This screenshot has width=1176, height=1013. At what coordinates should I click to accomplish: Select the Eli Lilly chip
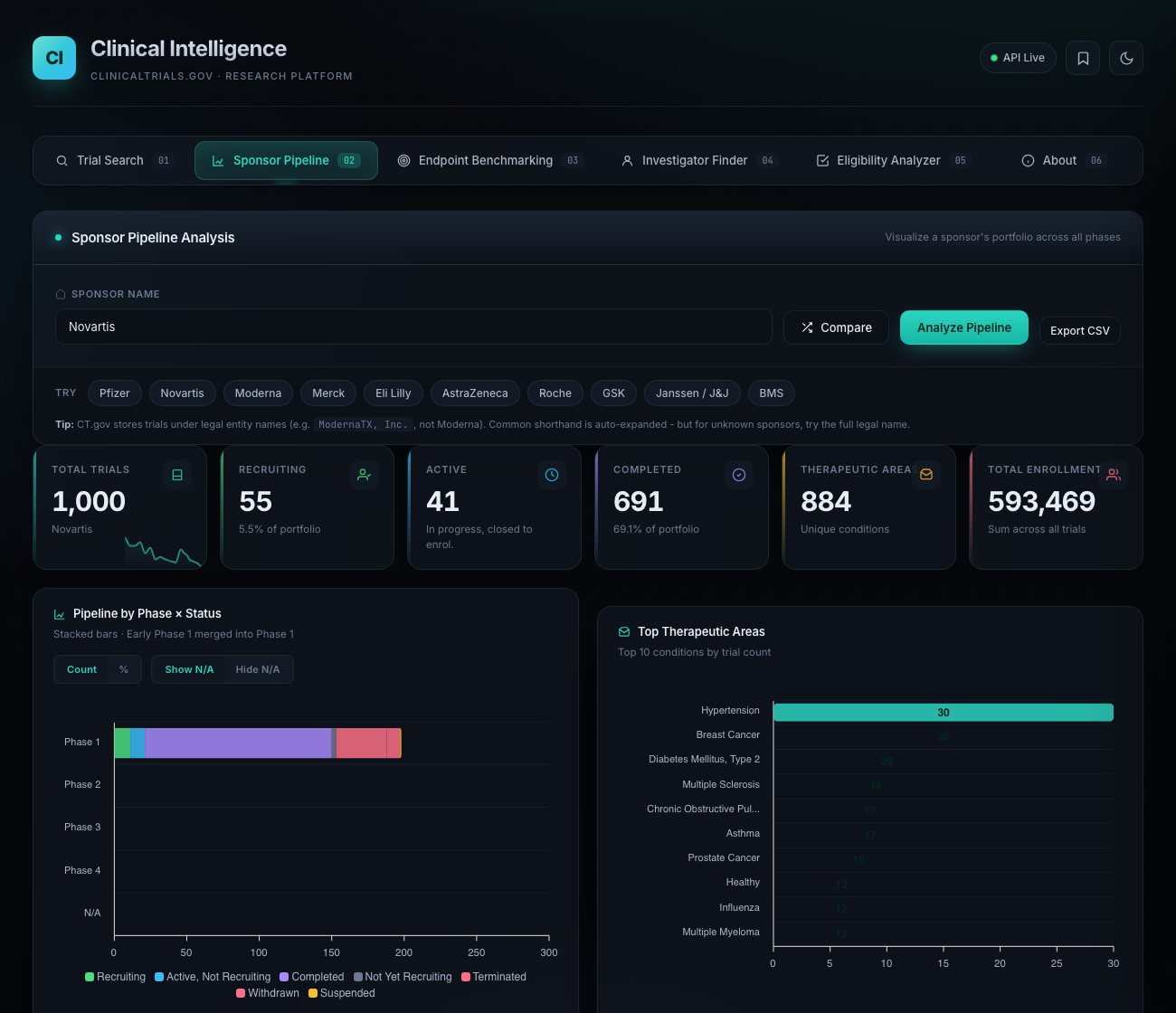click(x=394, y=393)
